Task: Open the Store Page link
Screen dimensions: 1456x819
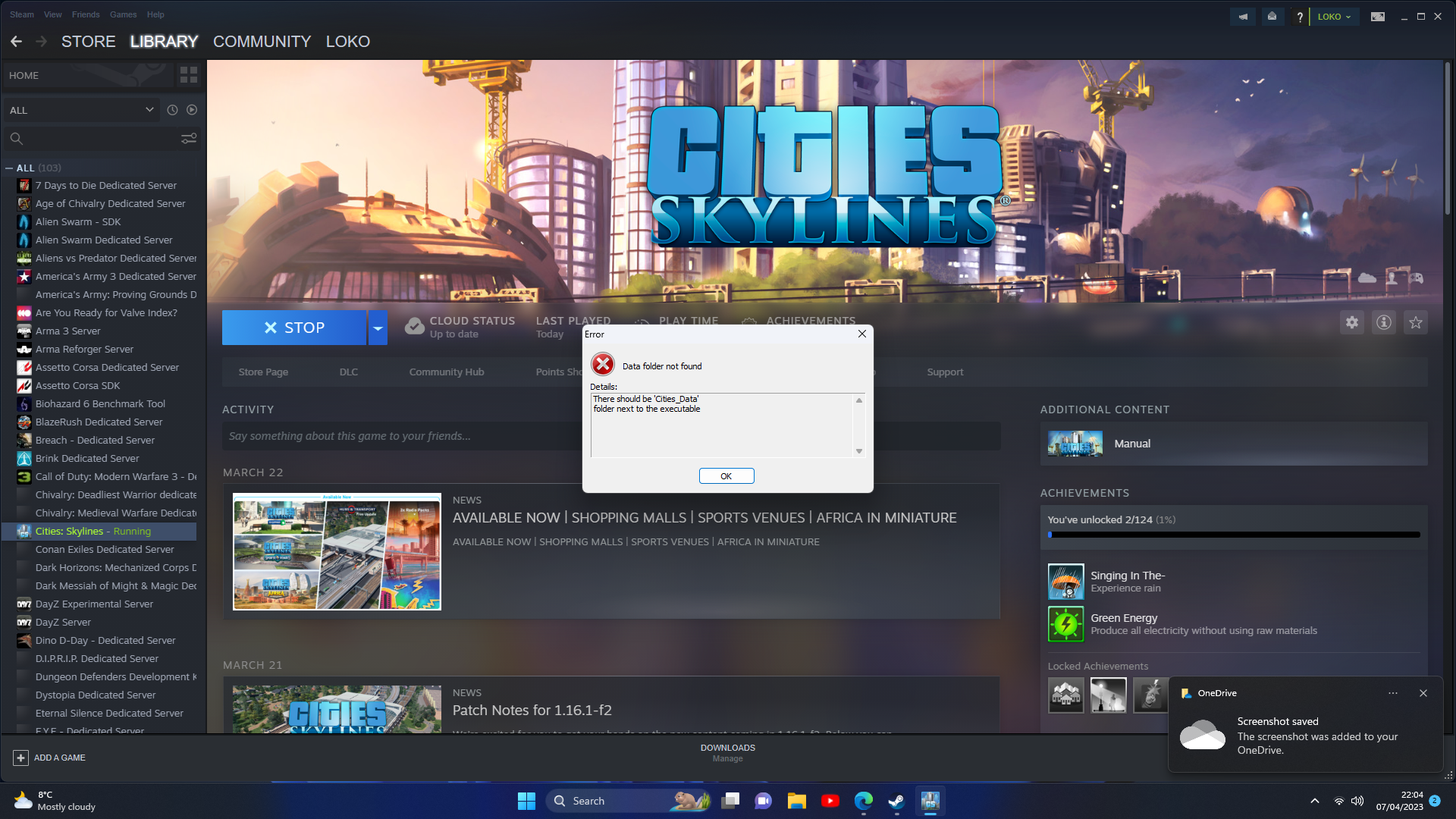Action: pos(263,372)
